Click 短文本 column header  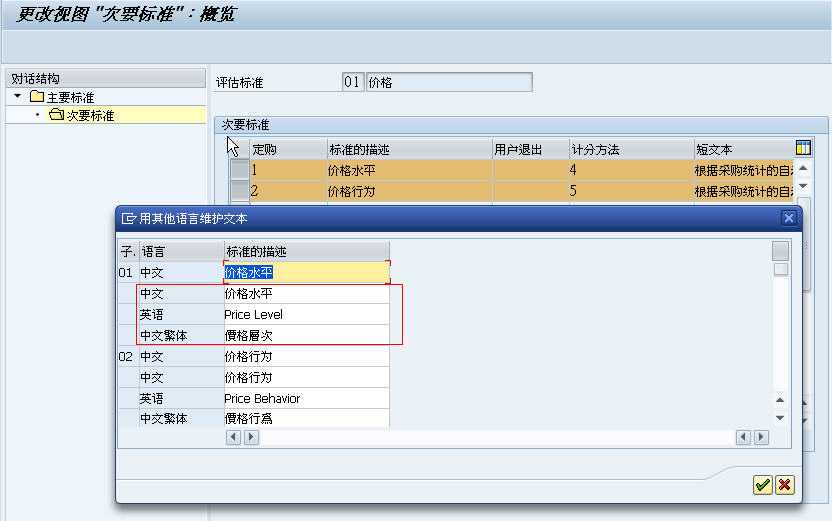[x=744, y=150]
